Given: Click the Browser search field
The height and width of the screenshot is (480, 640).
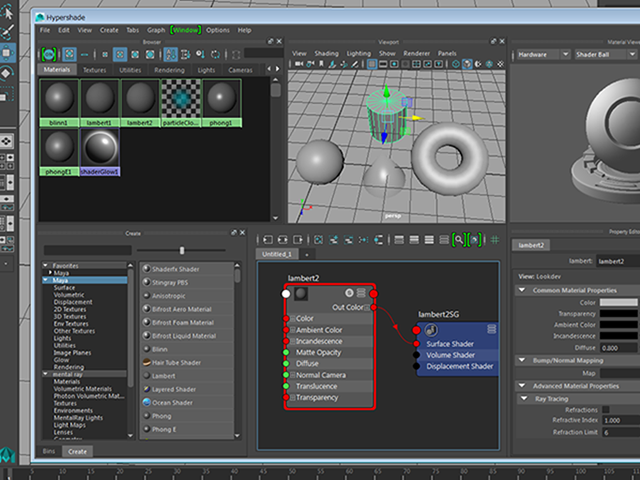Looking at the screenshot, I should [264, 53].
